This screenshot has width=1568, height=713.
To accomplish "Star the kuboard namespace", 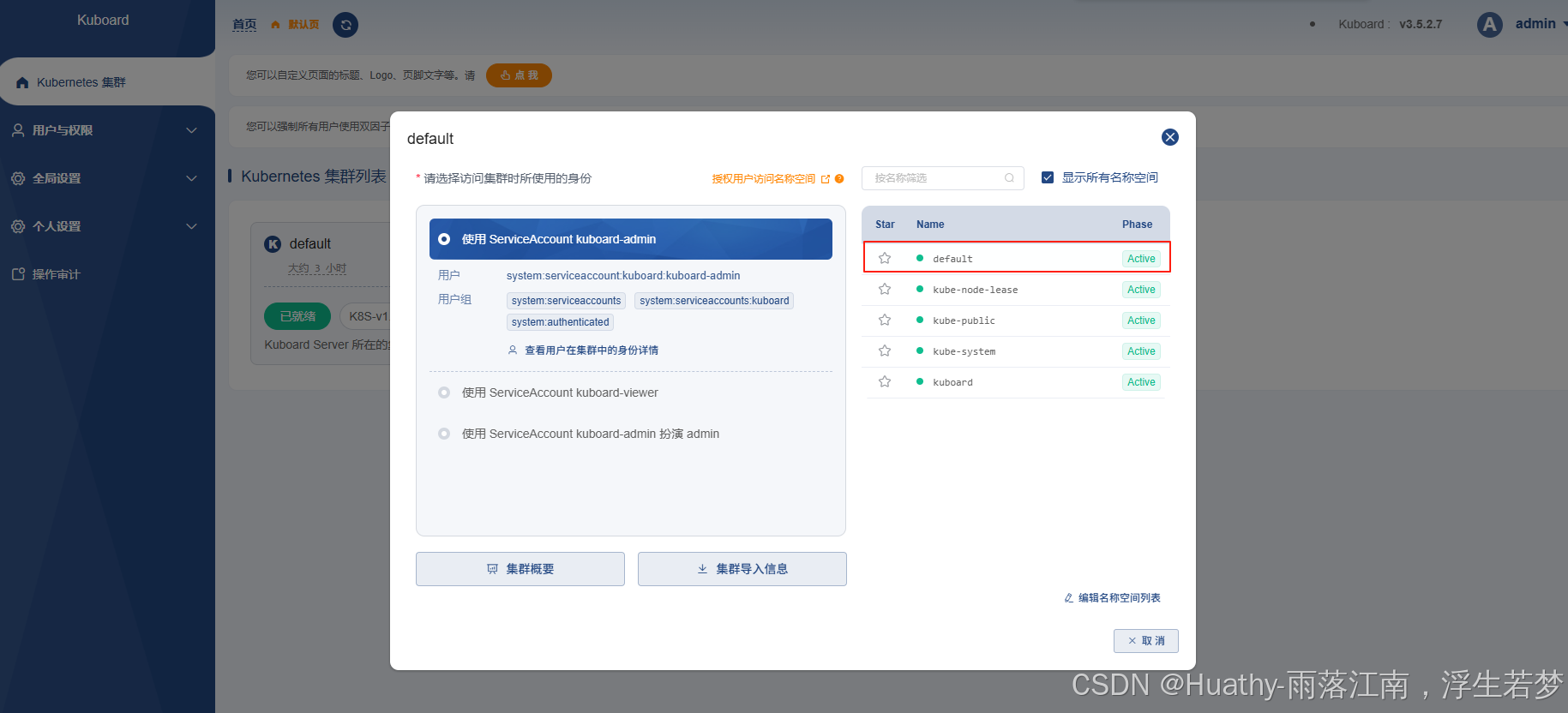I will pos(885,381).
